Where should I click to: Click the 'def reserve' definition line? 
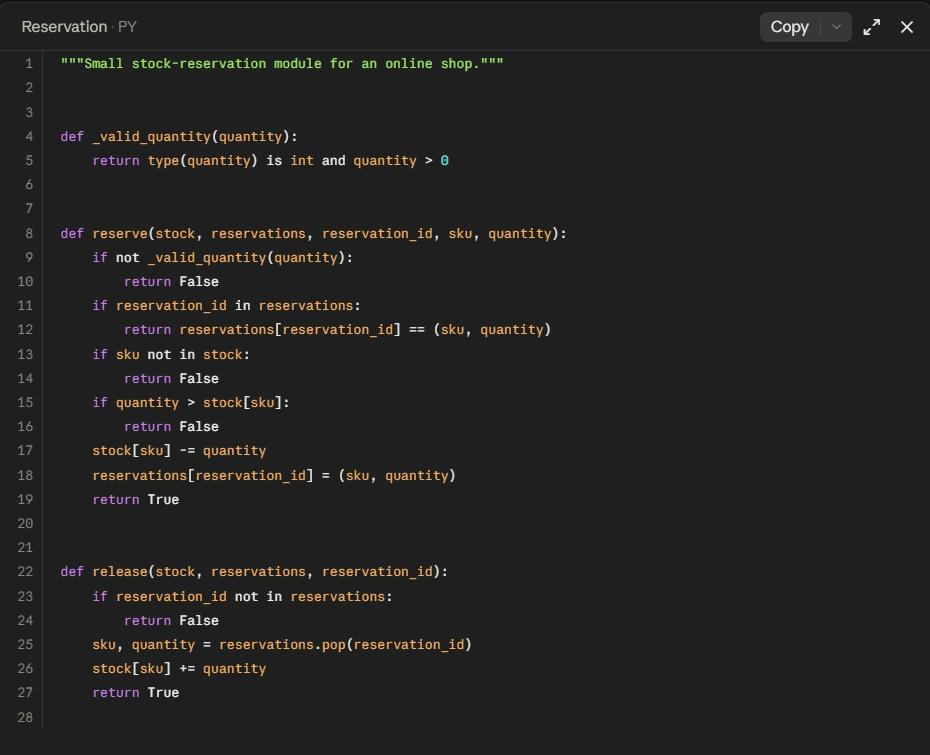coord(313,234)
